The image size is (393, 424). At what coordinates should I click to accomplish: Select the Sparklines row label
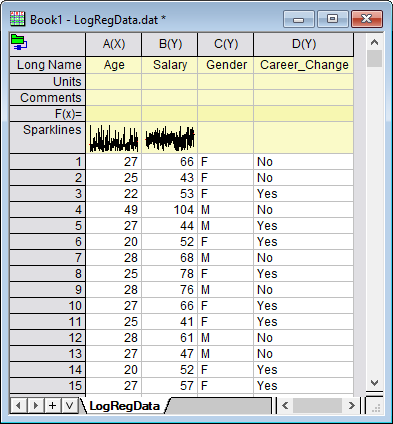47,137
